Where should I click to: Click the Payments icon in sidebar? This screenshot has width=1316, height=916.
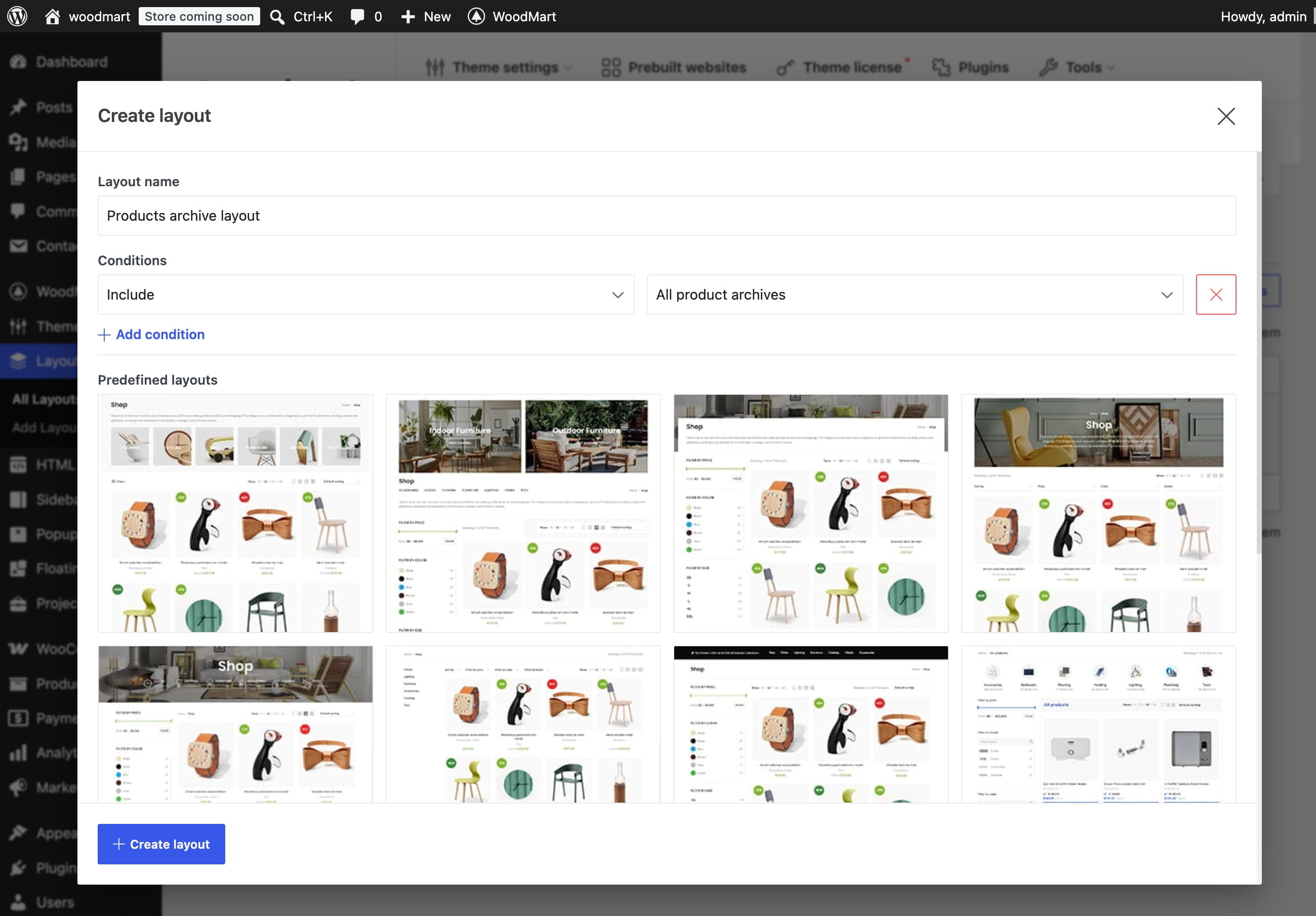point(18,718)
